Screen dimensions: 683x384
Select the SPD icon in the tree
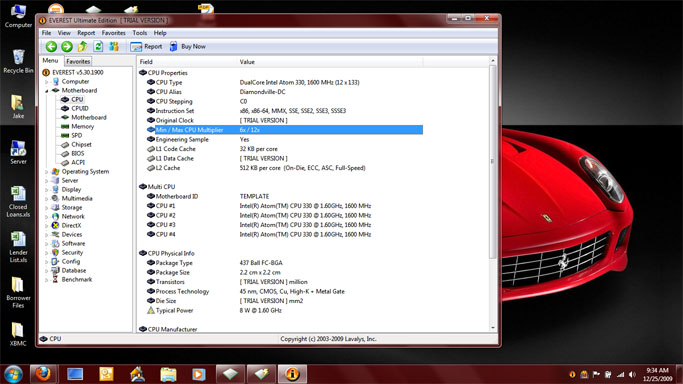pyautogui.click(x=65, y=135)
